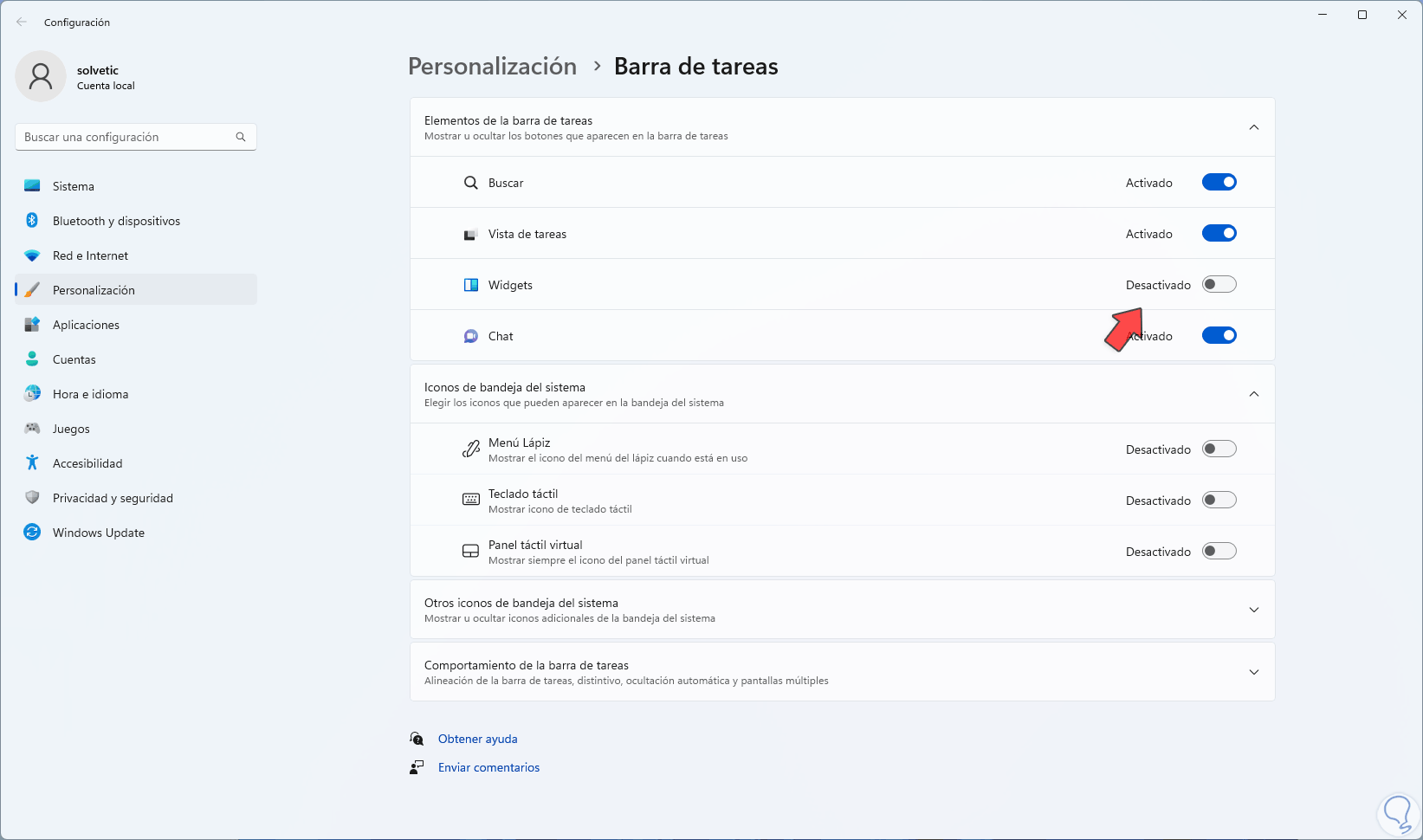Click the search magnifier icon in sidebar
Screen dimensions: 1423x840
(x=241, y=137)
